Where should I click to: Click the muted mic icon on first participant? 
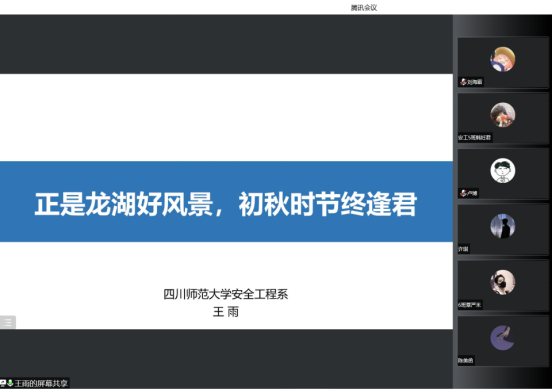[463, 82]
